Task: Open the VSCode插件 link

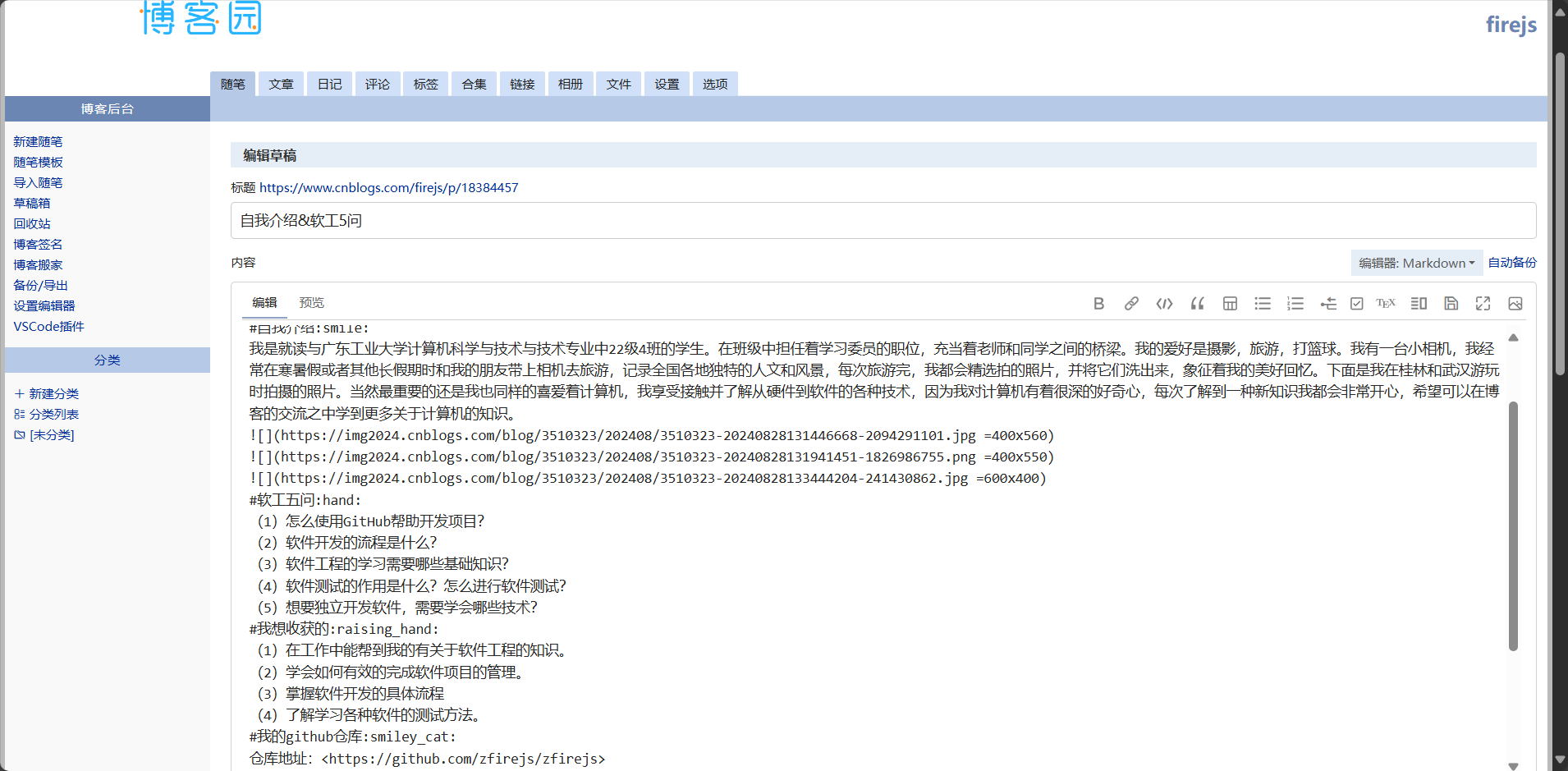Action: [49, 327]
